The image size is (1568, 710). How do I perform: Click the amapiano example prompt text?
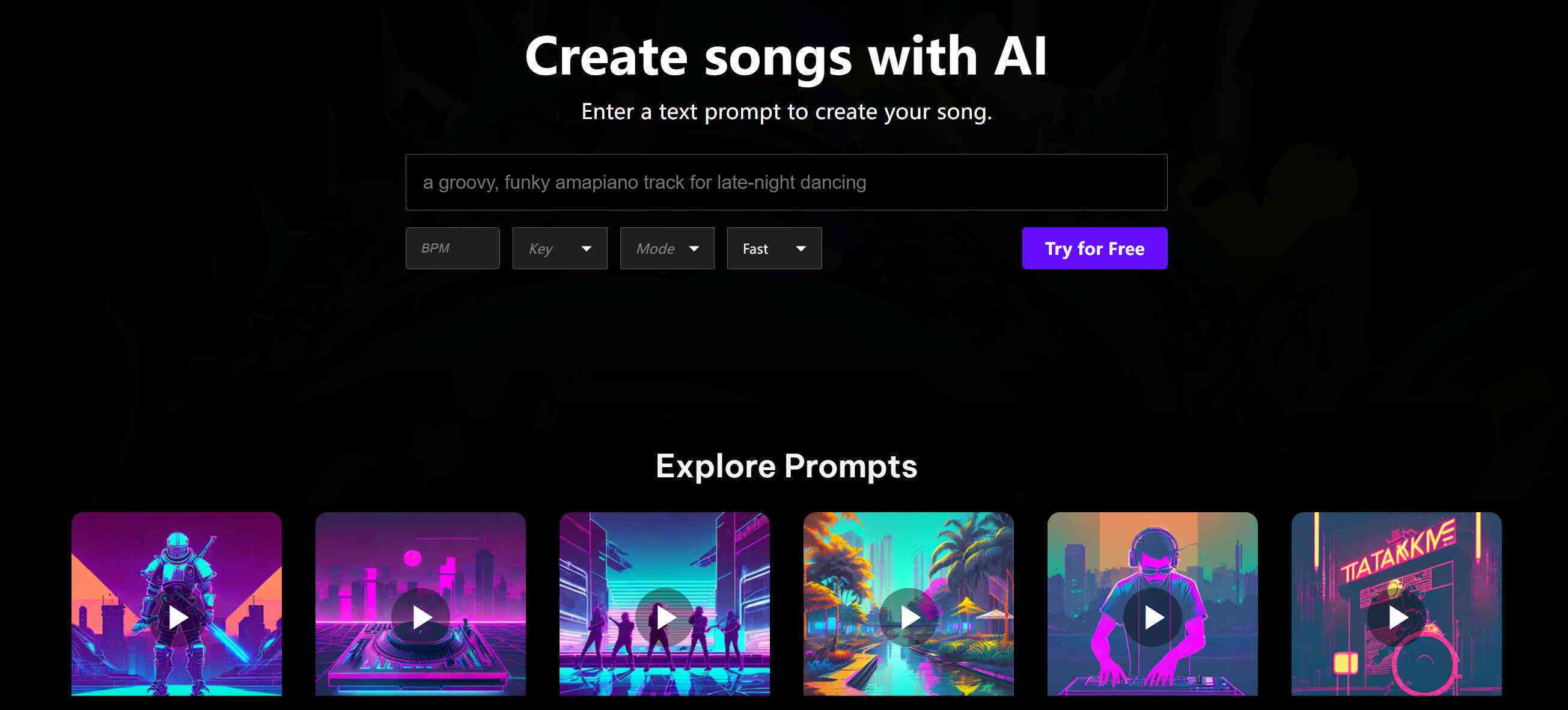(643, 182)
